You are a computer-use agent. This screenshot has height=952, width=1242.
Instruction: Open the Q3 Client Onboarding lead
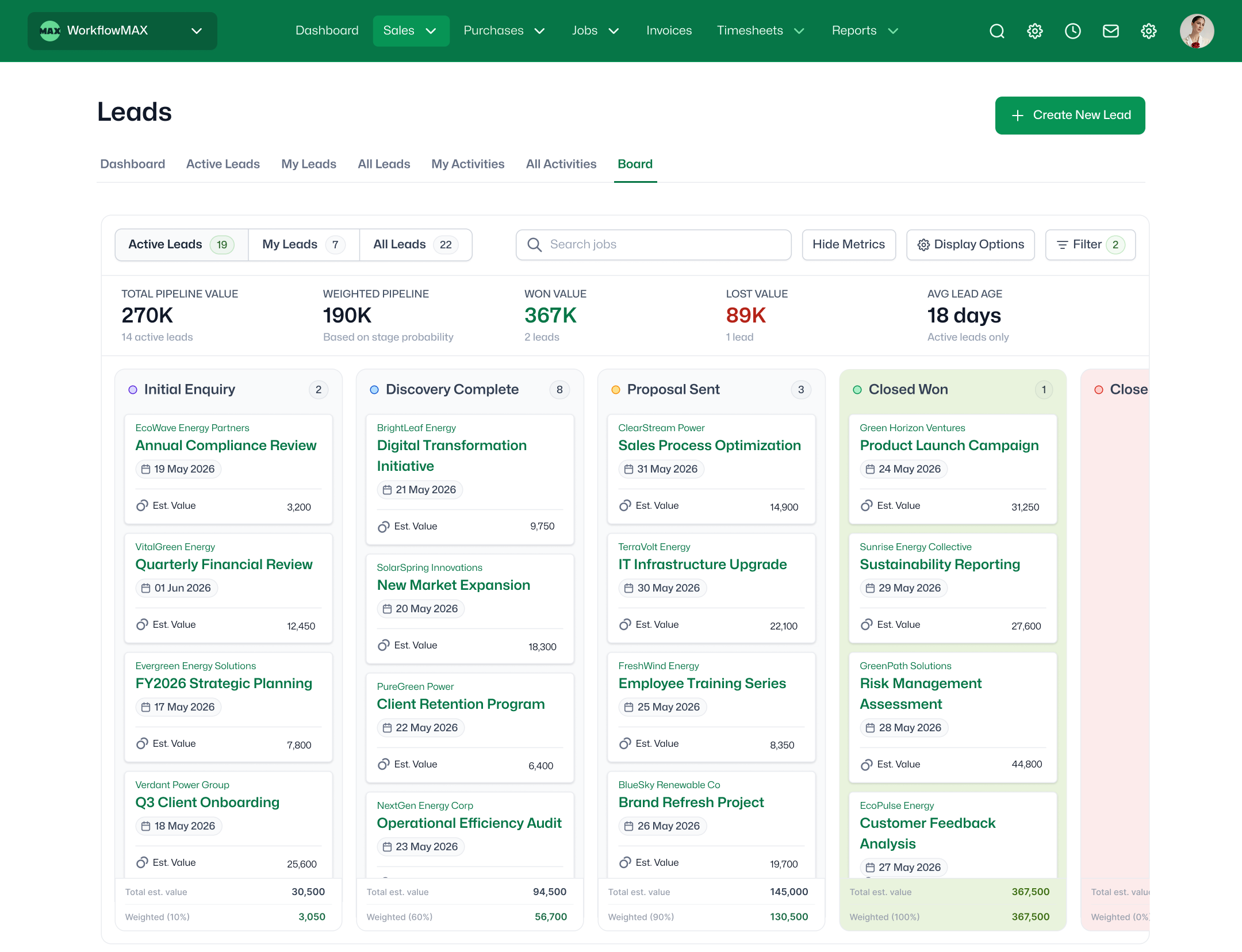pos(208,803)
